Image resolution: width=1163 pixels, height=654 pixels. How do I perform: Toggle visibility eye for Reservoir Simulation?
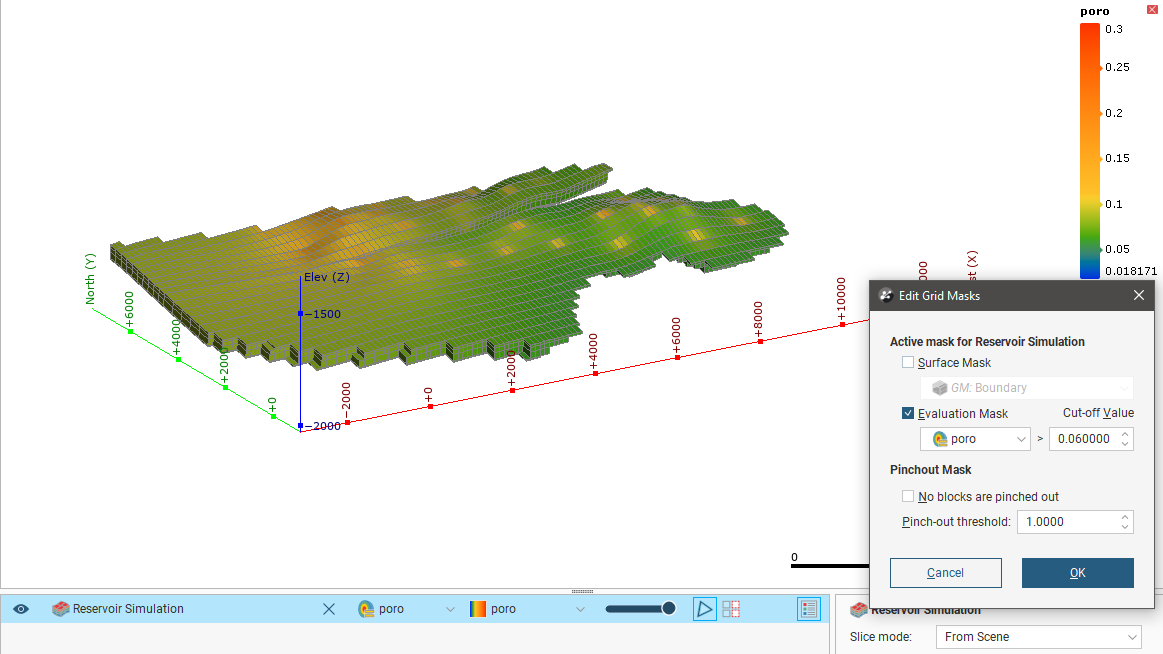[x=21, y=609]
